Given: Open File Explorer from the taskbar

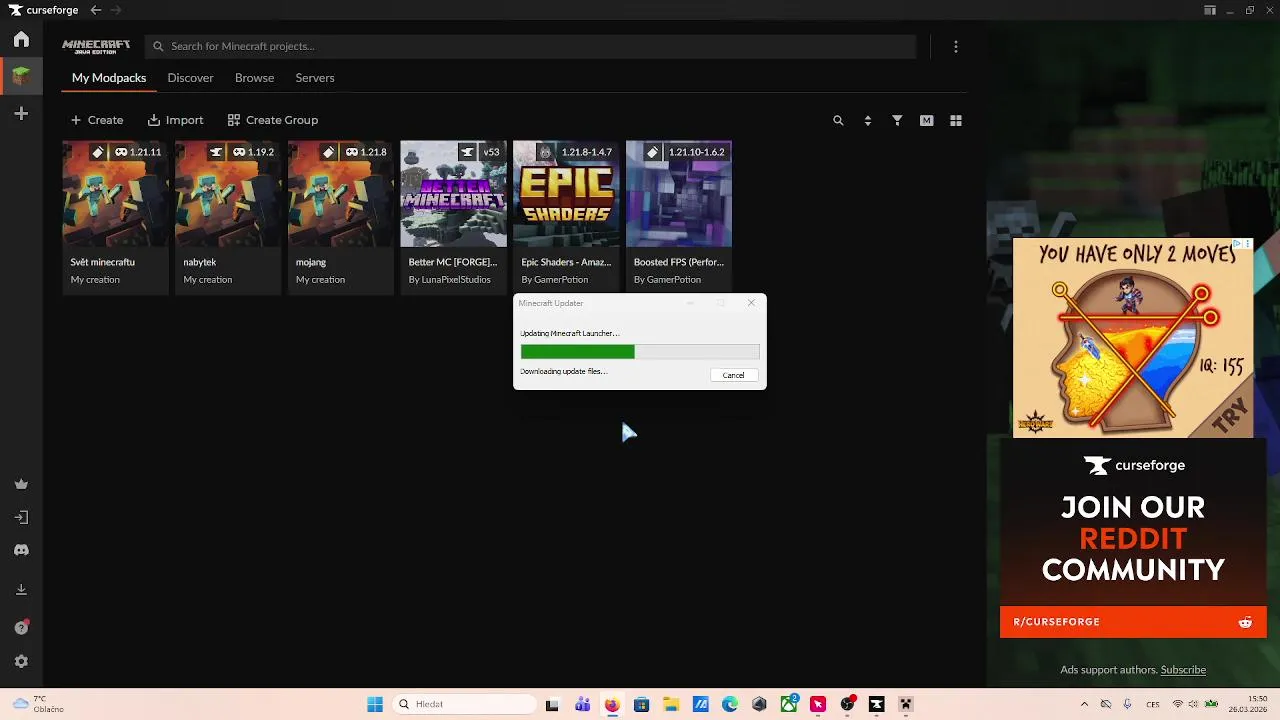Looking at the screenshot, I should pyautogui.click(x=671, y=704).
